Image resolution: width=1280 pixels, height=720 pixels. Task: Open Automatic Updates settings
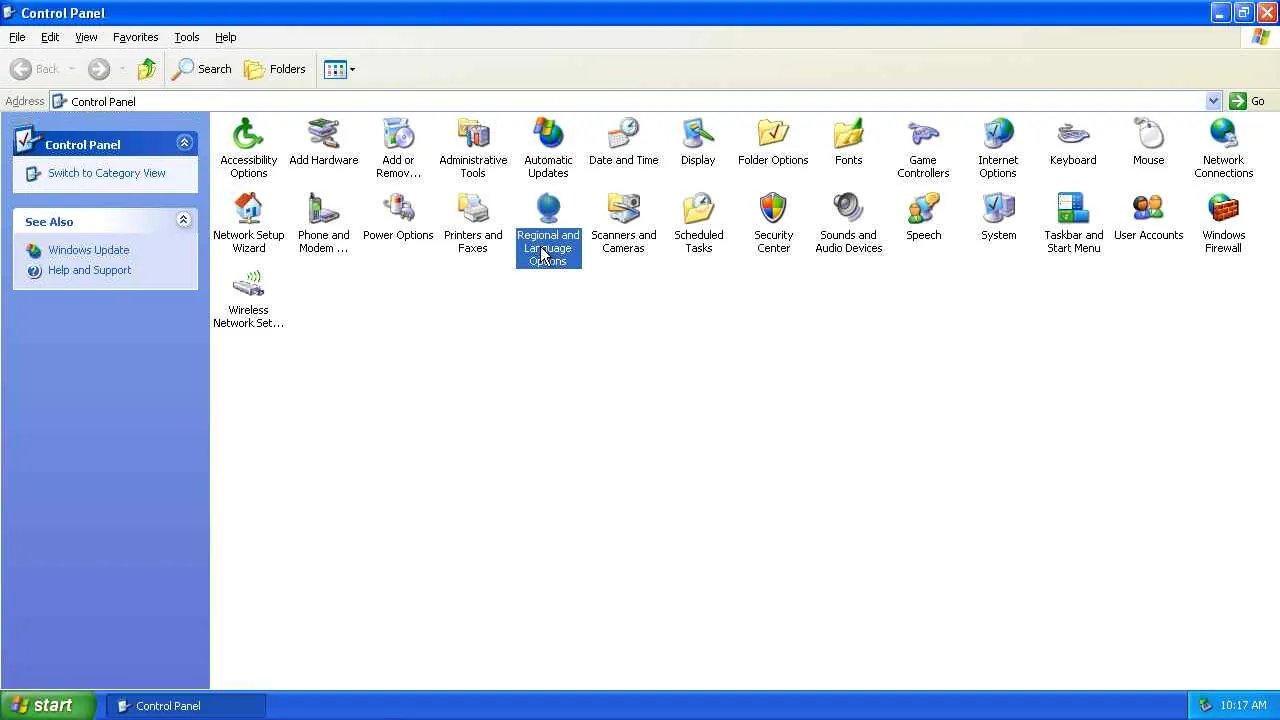click(548, 148)
